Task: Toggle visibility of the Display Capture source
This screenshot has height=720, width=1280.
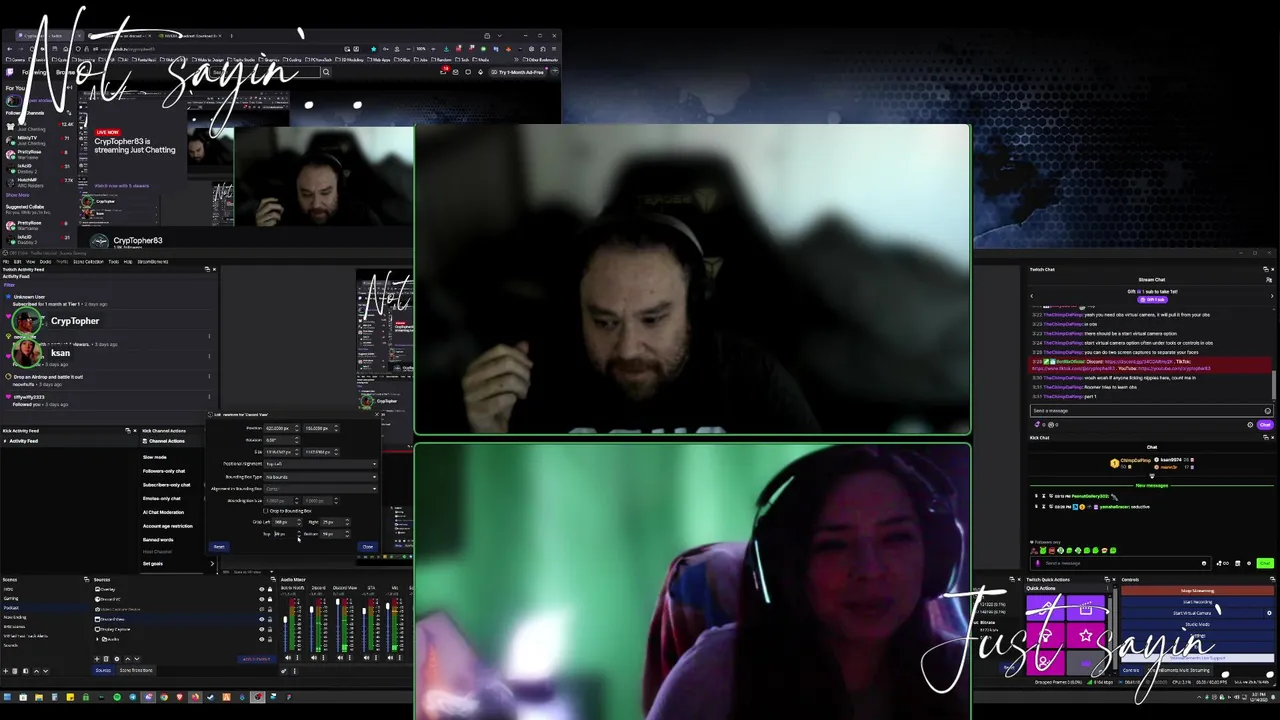Action: pos(262,629)
